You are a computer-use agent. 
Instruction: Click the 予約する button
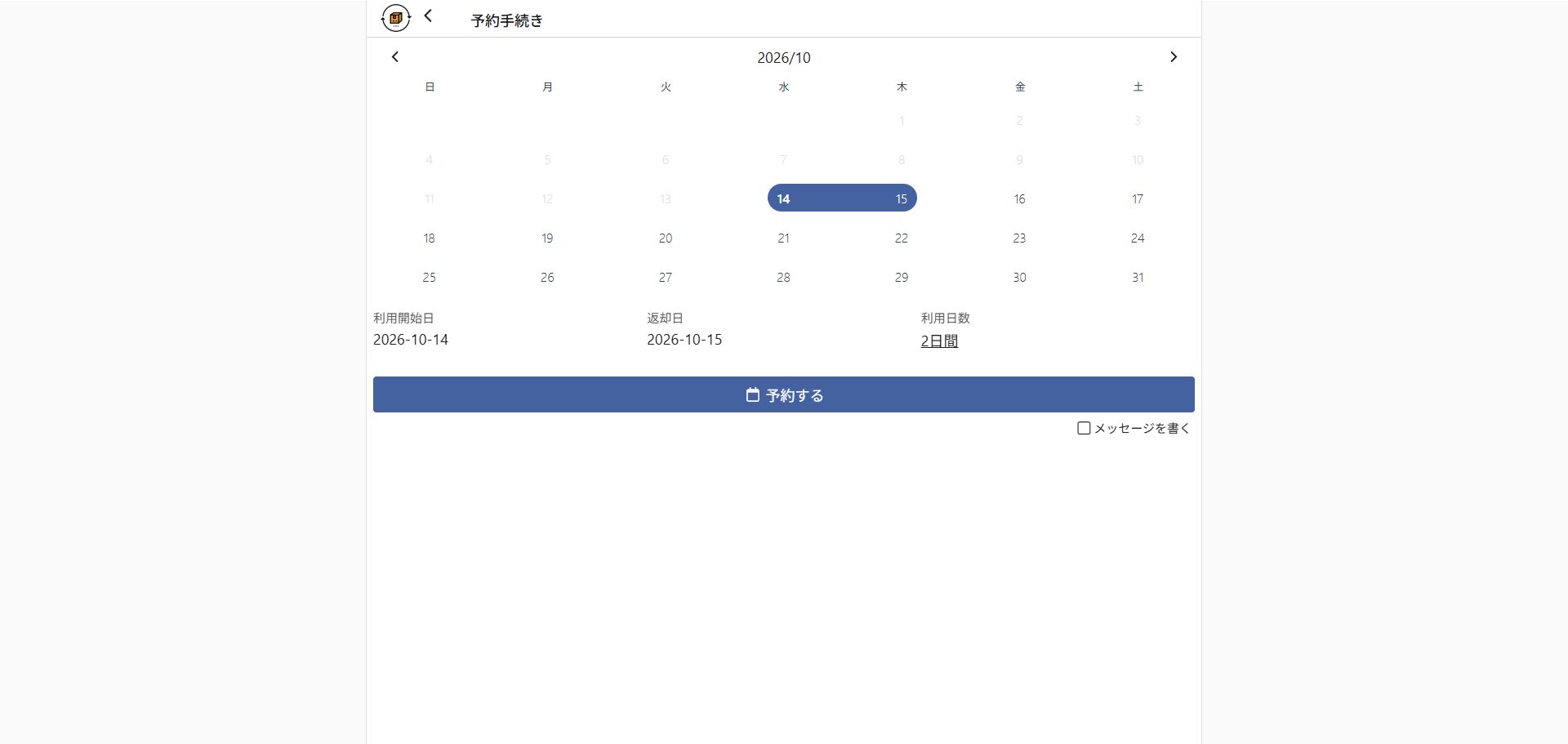pyautogui.click(x=784, y=394)
